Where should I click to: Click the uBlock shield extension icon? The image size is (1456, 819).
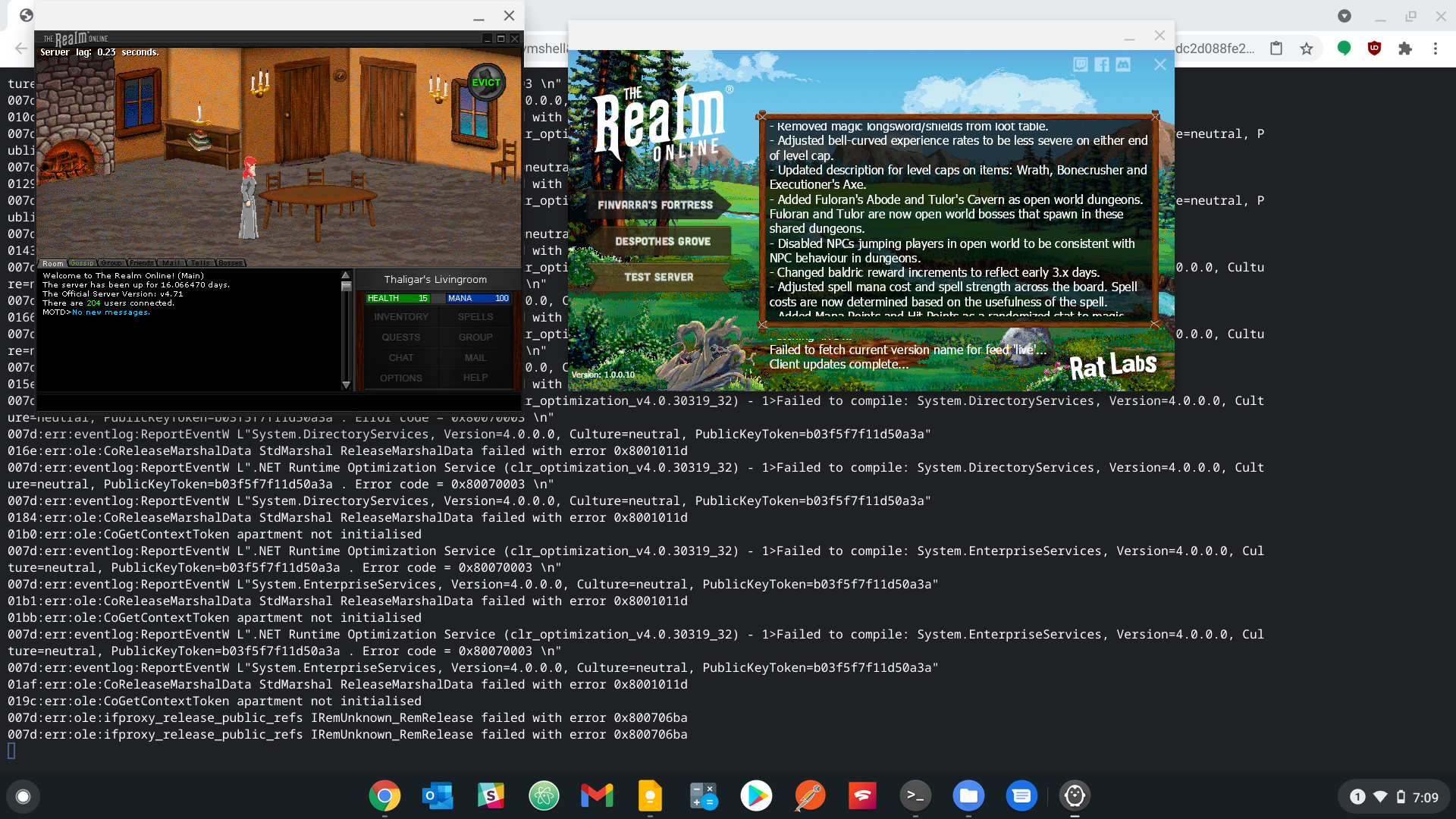[x=1374, y=49]
